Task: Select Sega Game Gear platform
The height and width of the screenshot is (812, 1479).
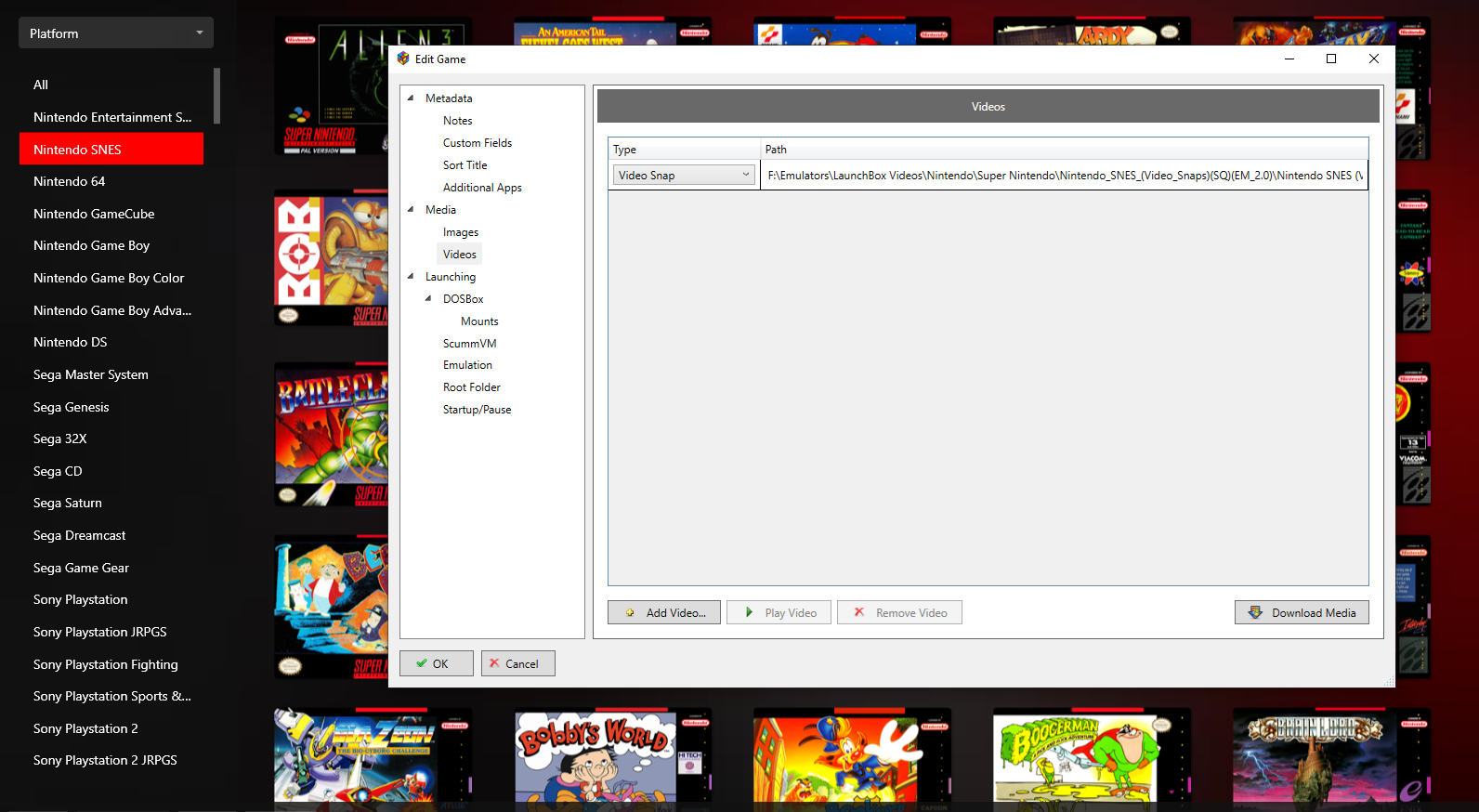Action: (111, 568)
